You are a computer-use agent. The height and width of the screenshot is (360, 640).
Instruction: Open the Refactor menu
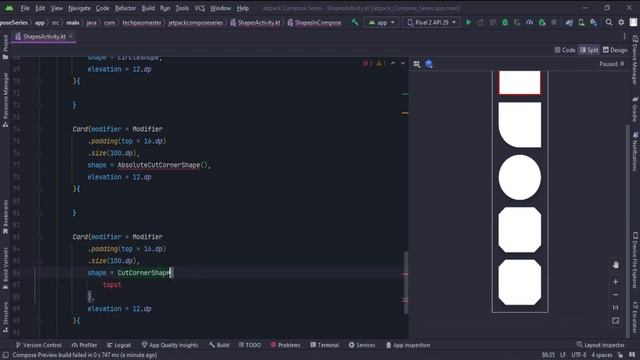pos(125,8)
